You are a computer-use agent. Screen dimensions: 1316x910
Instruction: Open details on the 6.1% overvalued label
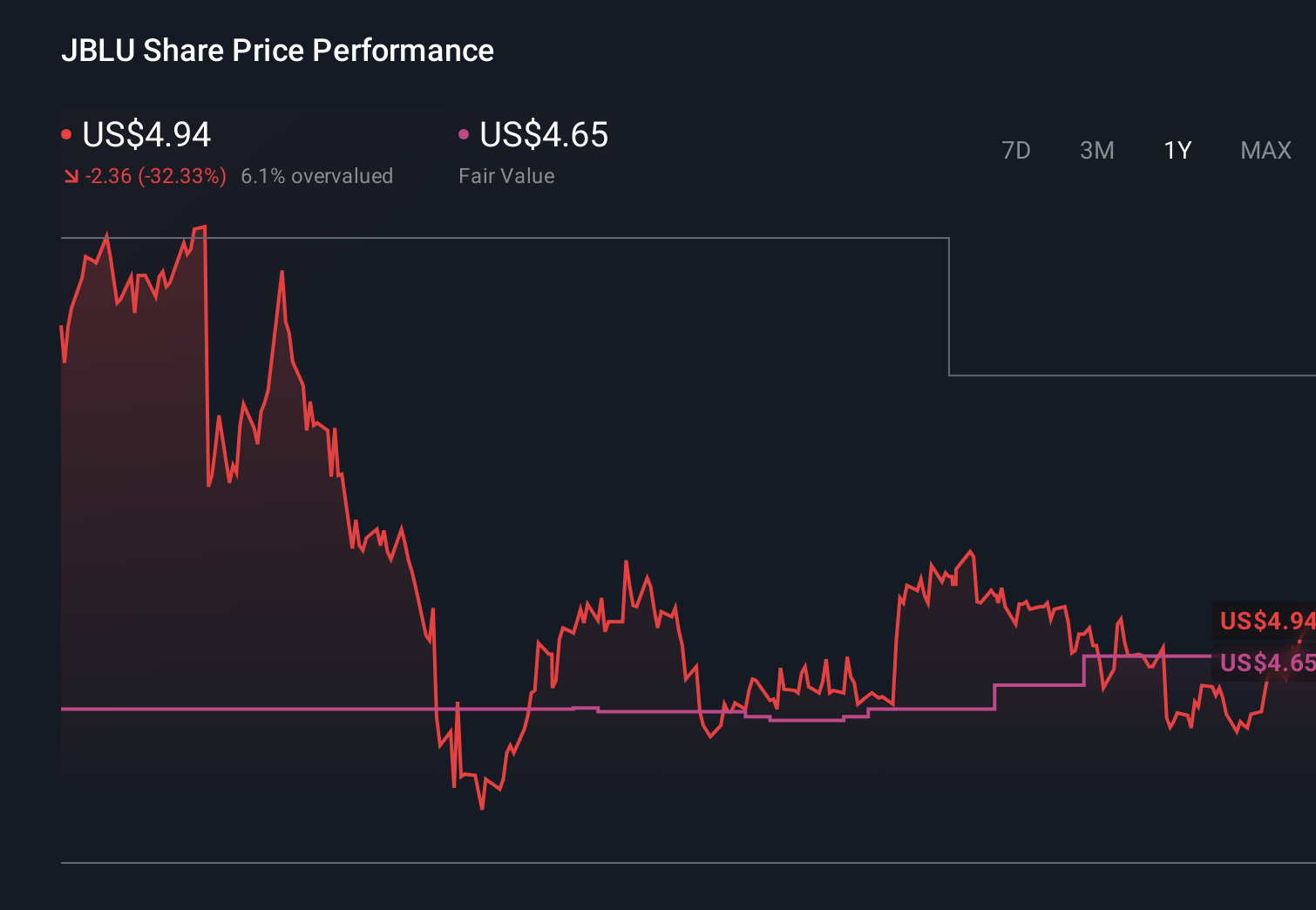[317, 175]
